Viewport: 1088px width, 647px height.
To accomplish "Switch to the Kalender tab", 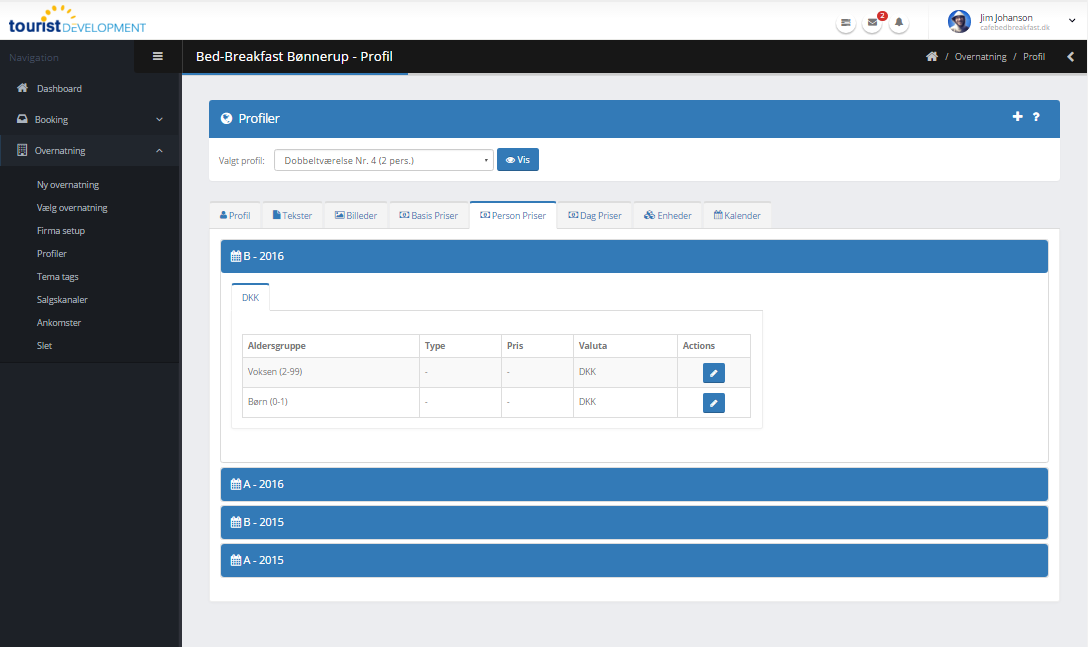I will point(737,215).
